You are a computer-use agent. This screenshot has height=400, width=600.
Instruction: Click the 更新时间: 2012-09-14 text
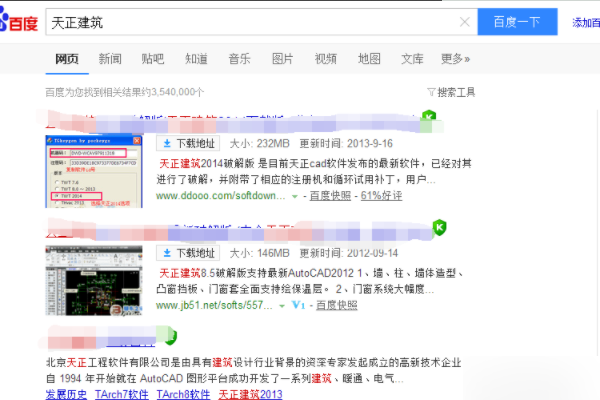tap(349, 253)
